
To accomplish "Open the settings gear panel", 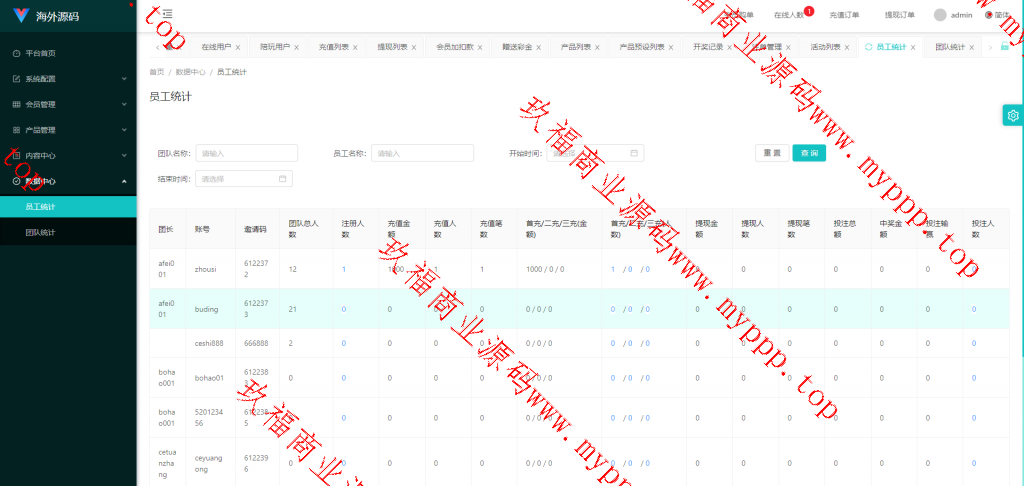I will [1013, 116].
